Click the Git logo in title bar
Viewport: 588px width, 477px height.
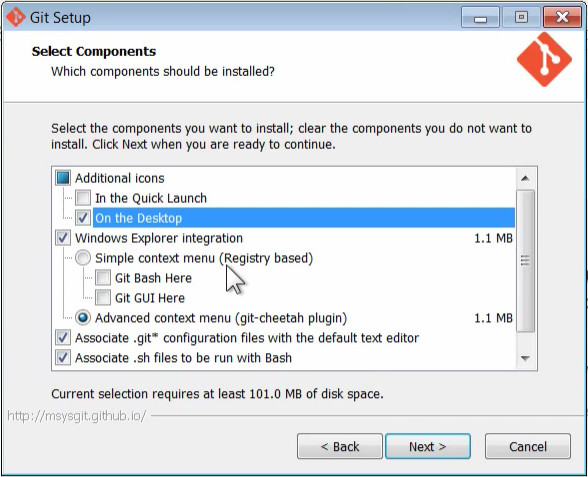[x=16, y=17]
